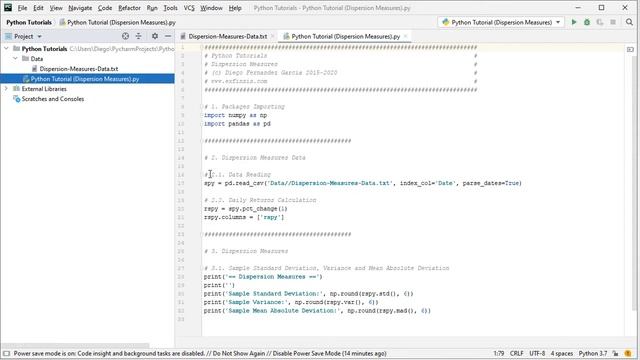Fold the section 3.1 comment marker at line 27
This screenshot has height=360, width=640.
coord(202,268)
